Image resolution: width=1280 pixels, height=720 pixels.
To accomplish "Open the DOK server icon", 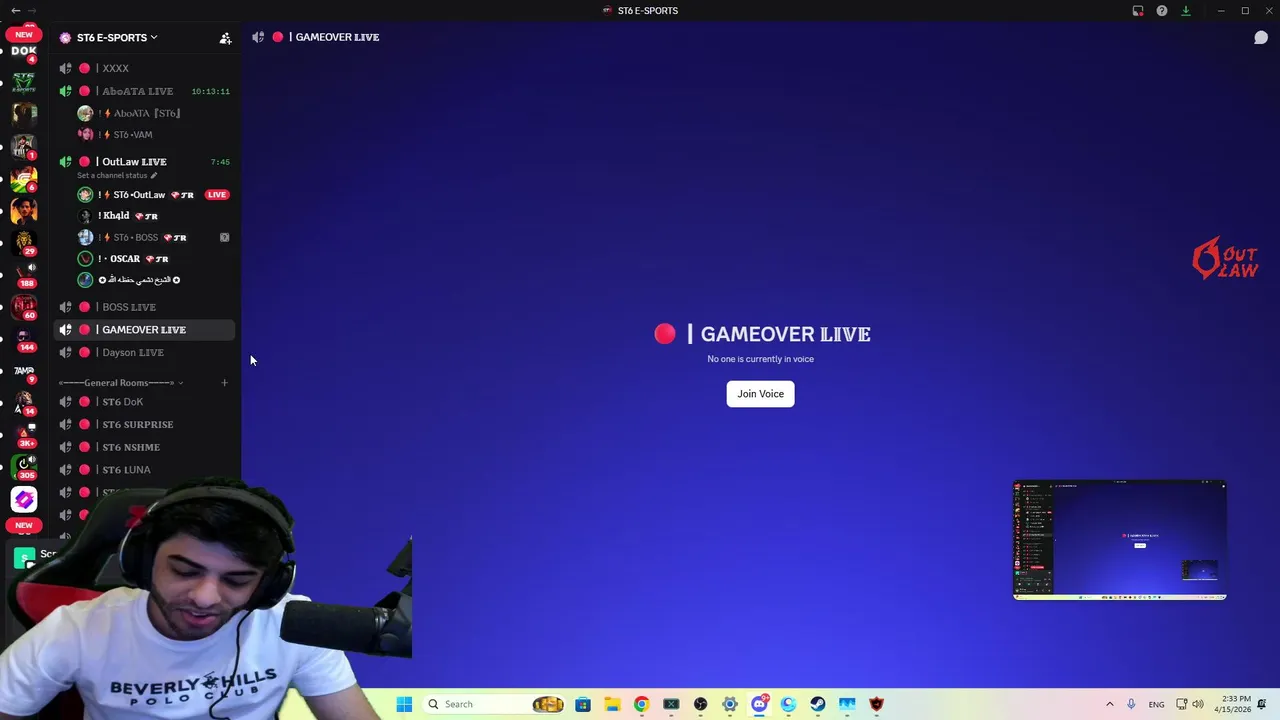I will pos(24,52).
